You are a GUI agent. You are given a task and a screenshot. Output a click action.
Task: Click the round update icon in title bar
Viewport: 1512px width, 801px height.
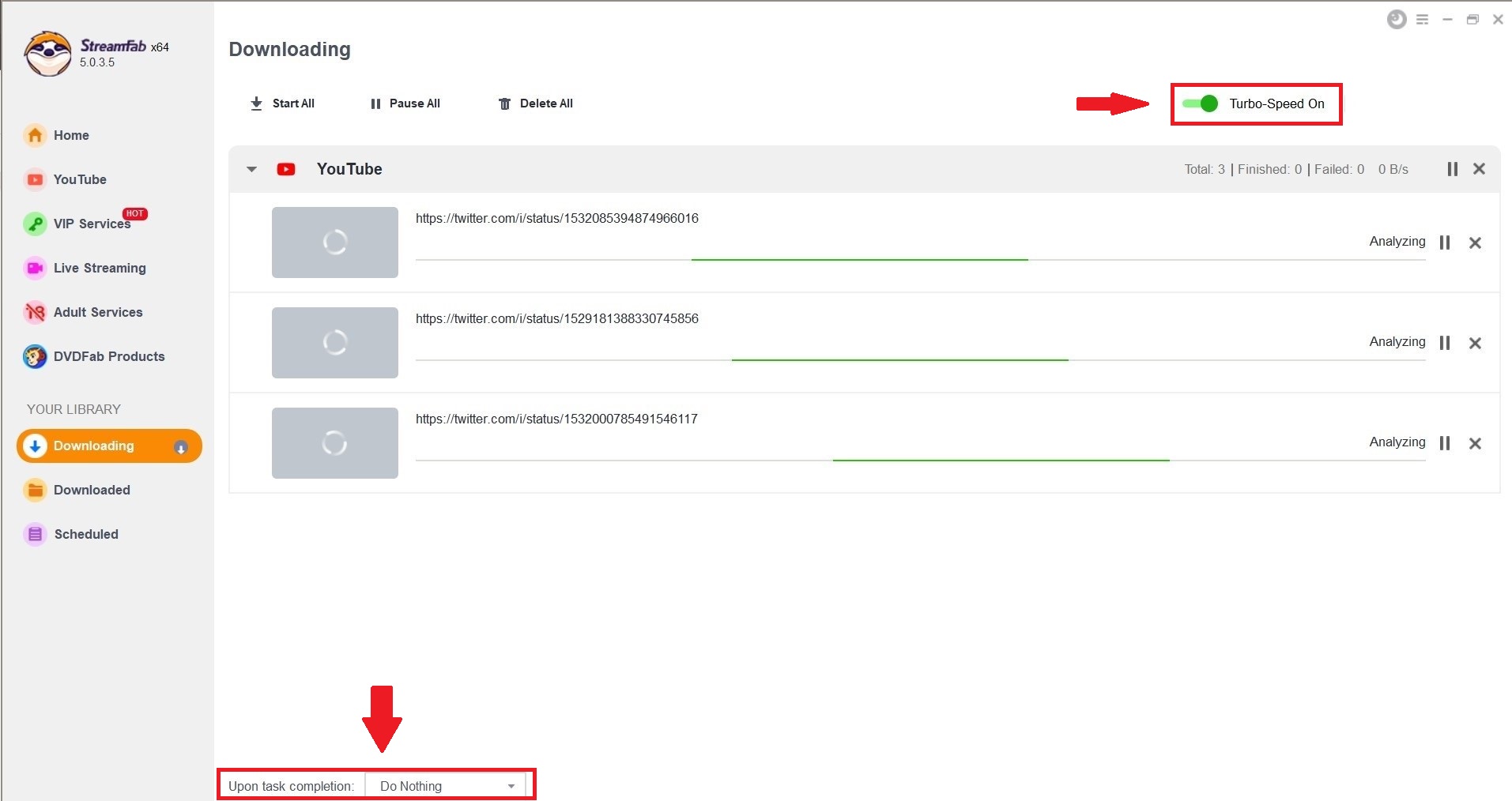tap(1397, 20)
